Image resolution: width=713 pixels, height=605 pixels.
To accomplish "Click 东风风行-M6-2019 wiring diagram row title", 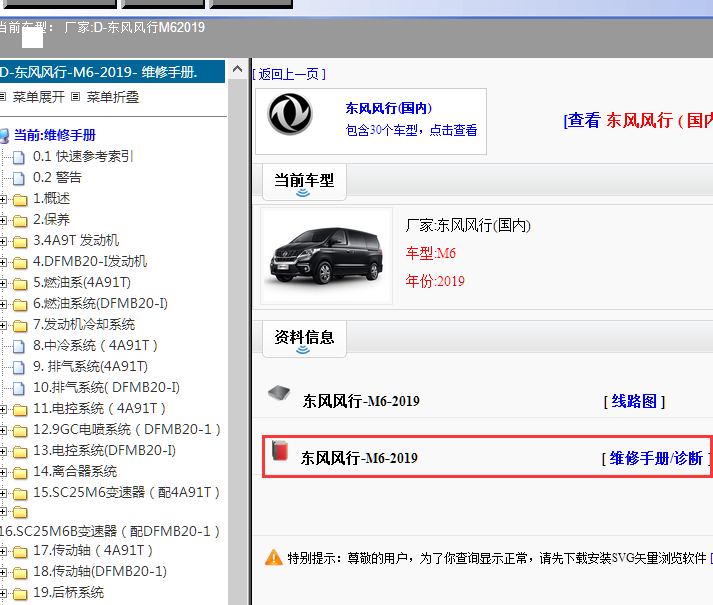I will pos(361,401).
